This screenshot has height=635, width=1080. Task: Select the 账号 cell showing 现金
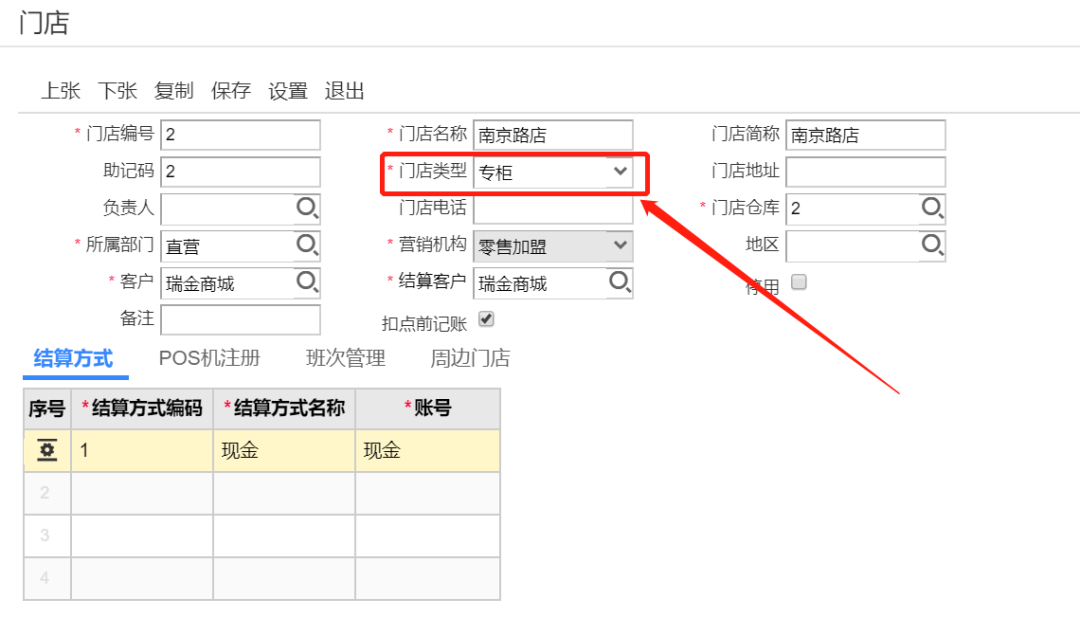pos(428,450)
